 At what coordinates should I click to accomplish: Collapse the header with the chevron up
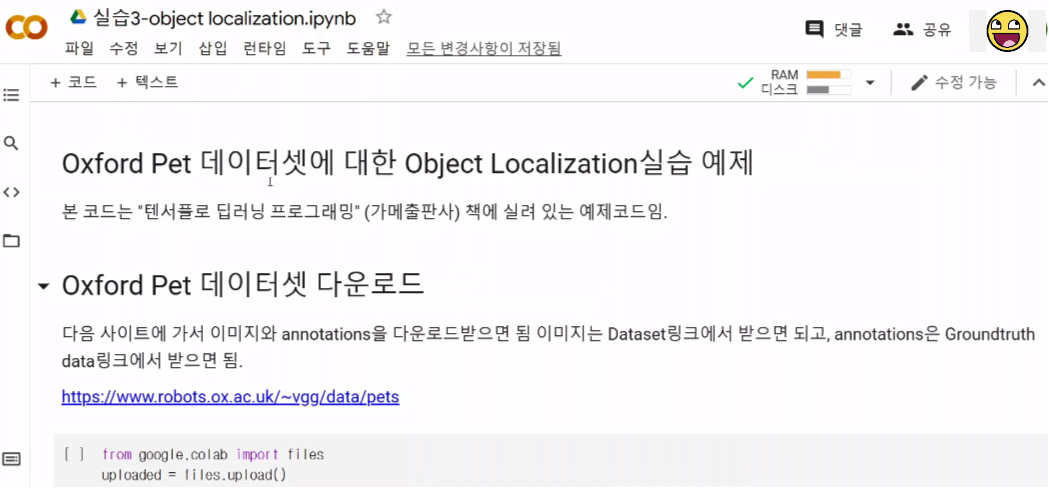coord(1038,83)
